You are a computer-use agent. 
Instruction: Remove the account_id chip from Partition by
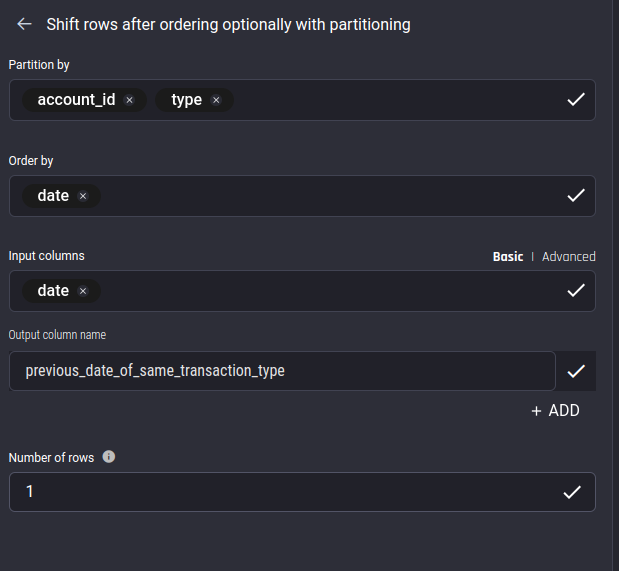tap(129, 100)
